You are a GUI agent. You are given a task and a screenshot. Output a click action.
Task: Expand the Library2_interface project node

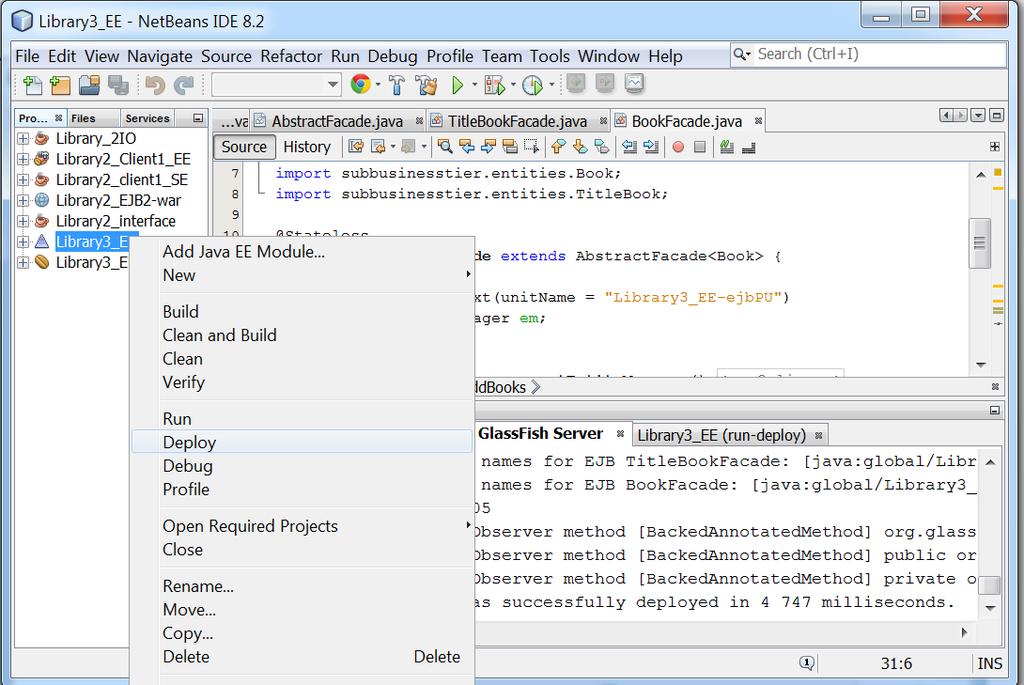tap(23, 221)
